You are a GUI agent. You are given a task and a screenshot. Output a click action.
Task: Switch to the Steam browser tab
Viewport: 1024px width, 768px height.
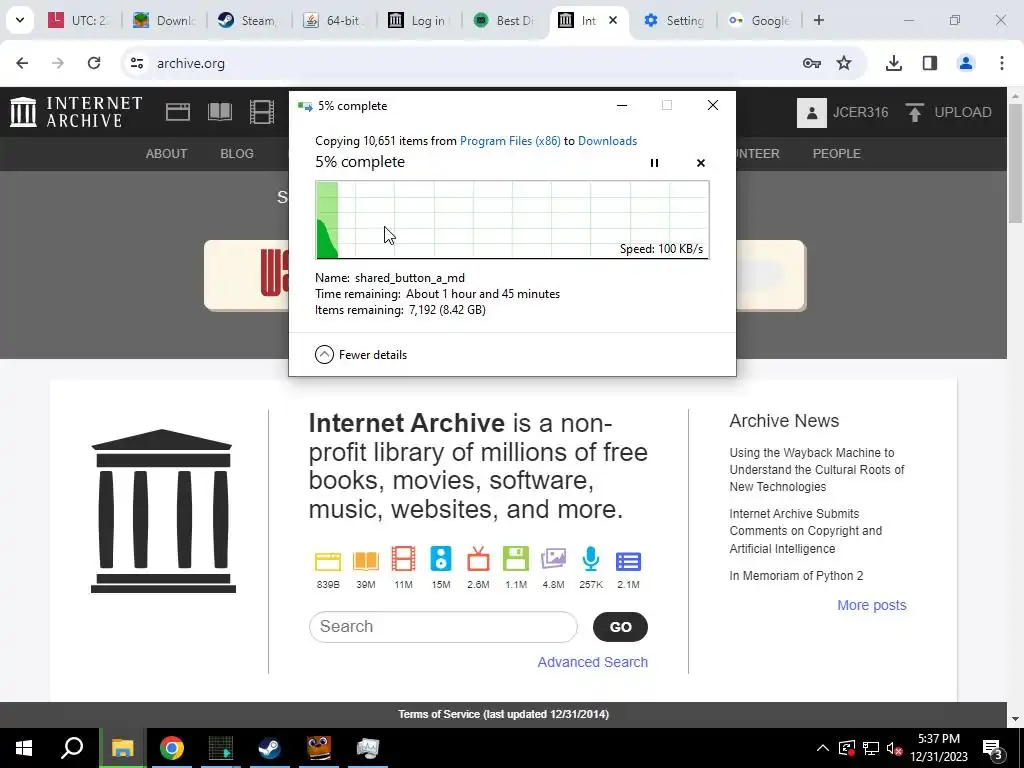click(248, 20)
